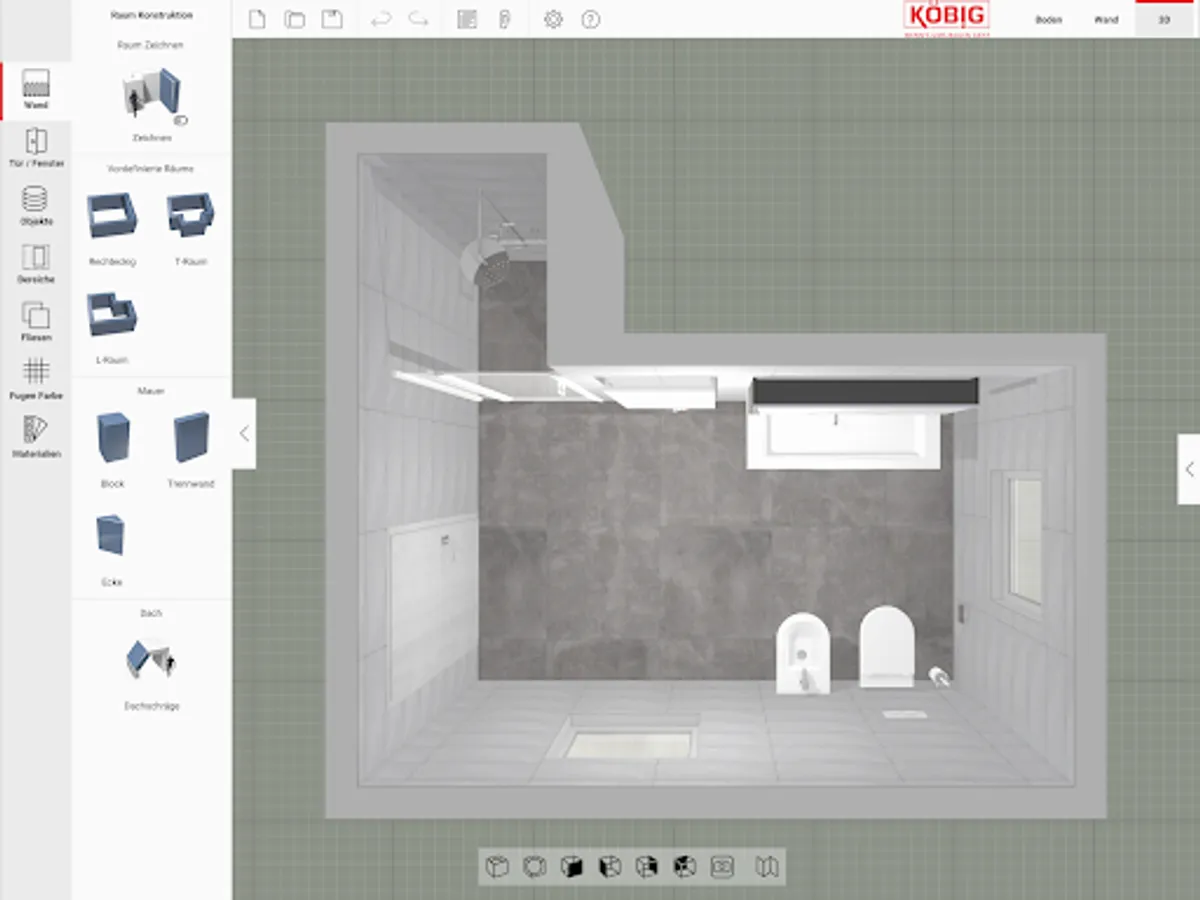
Task: Click the Raum Konstruktion panel title
Action: click(152, 15)
